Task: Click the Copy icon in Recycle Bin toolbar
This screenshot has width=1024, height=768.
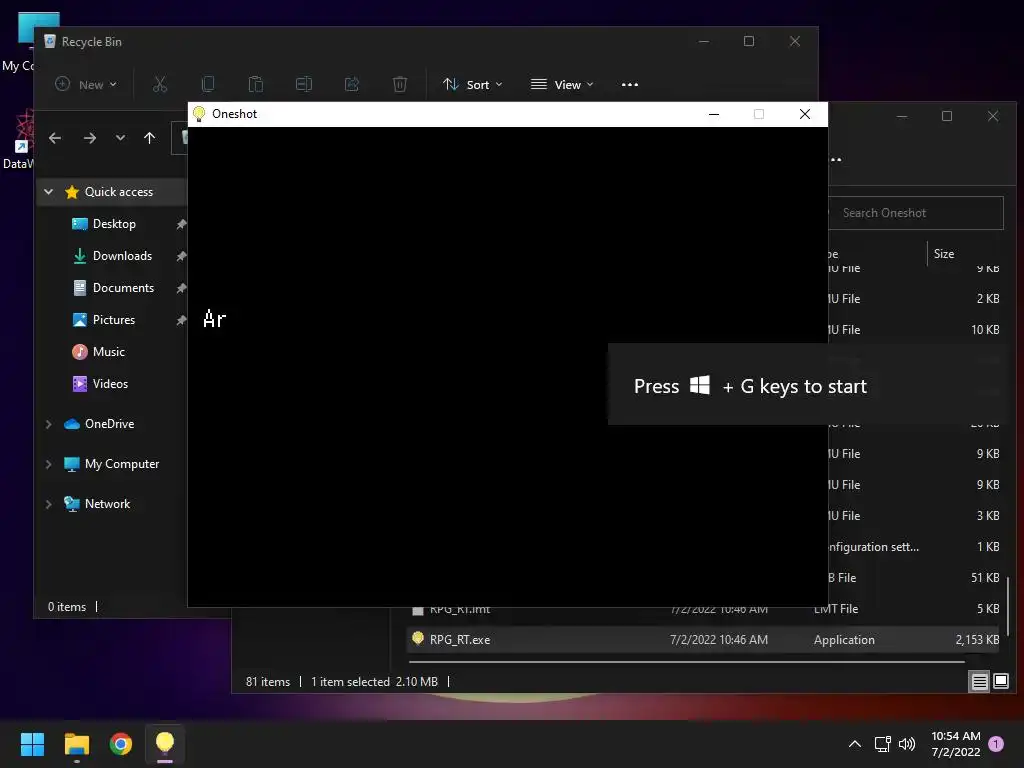Action: coord(208,84)
